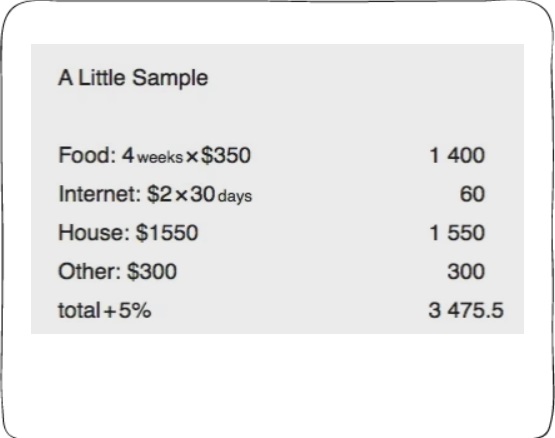The height and width of the screenshot is (438, 555).
Task: Click the Other: $300 line
Action: 117,271
